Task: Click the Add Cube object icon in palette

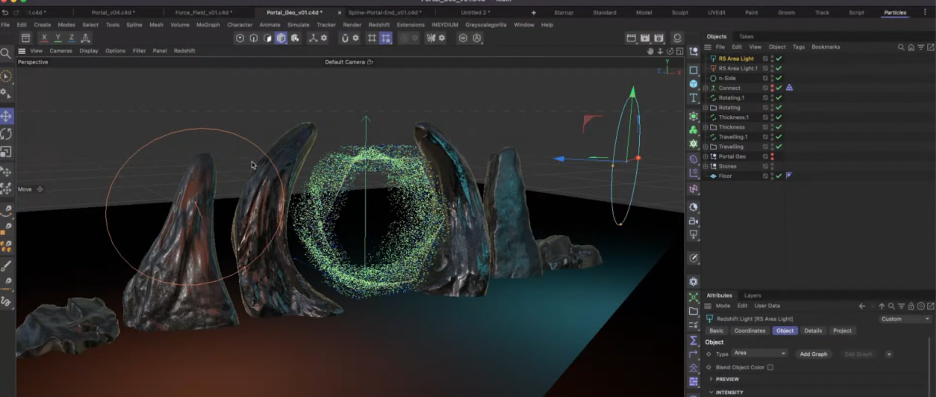Action: pos(693,84)
